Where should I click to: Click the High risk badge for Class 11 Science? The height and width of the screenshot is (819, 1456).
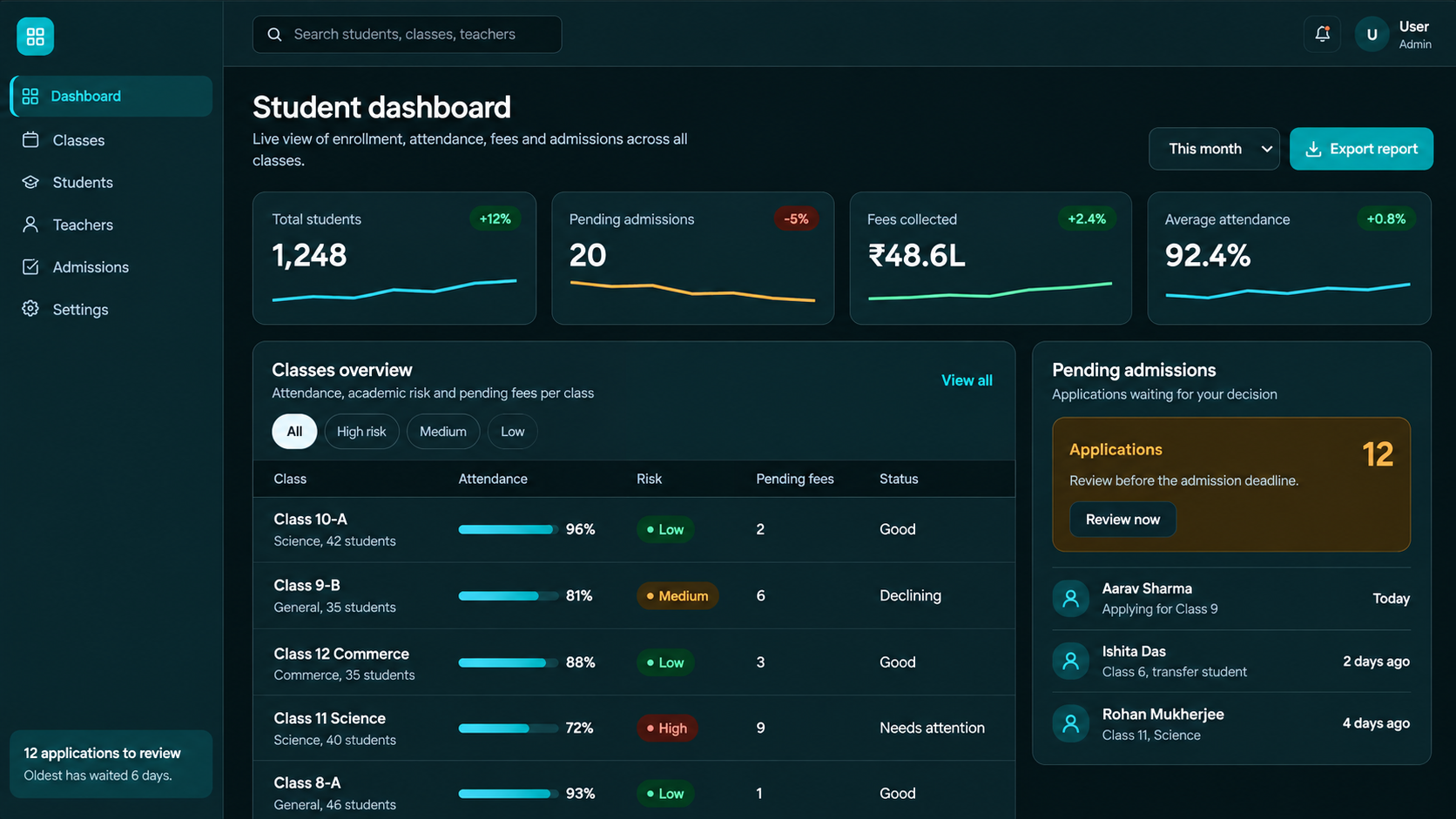[x=667, y=728]
